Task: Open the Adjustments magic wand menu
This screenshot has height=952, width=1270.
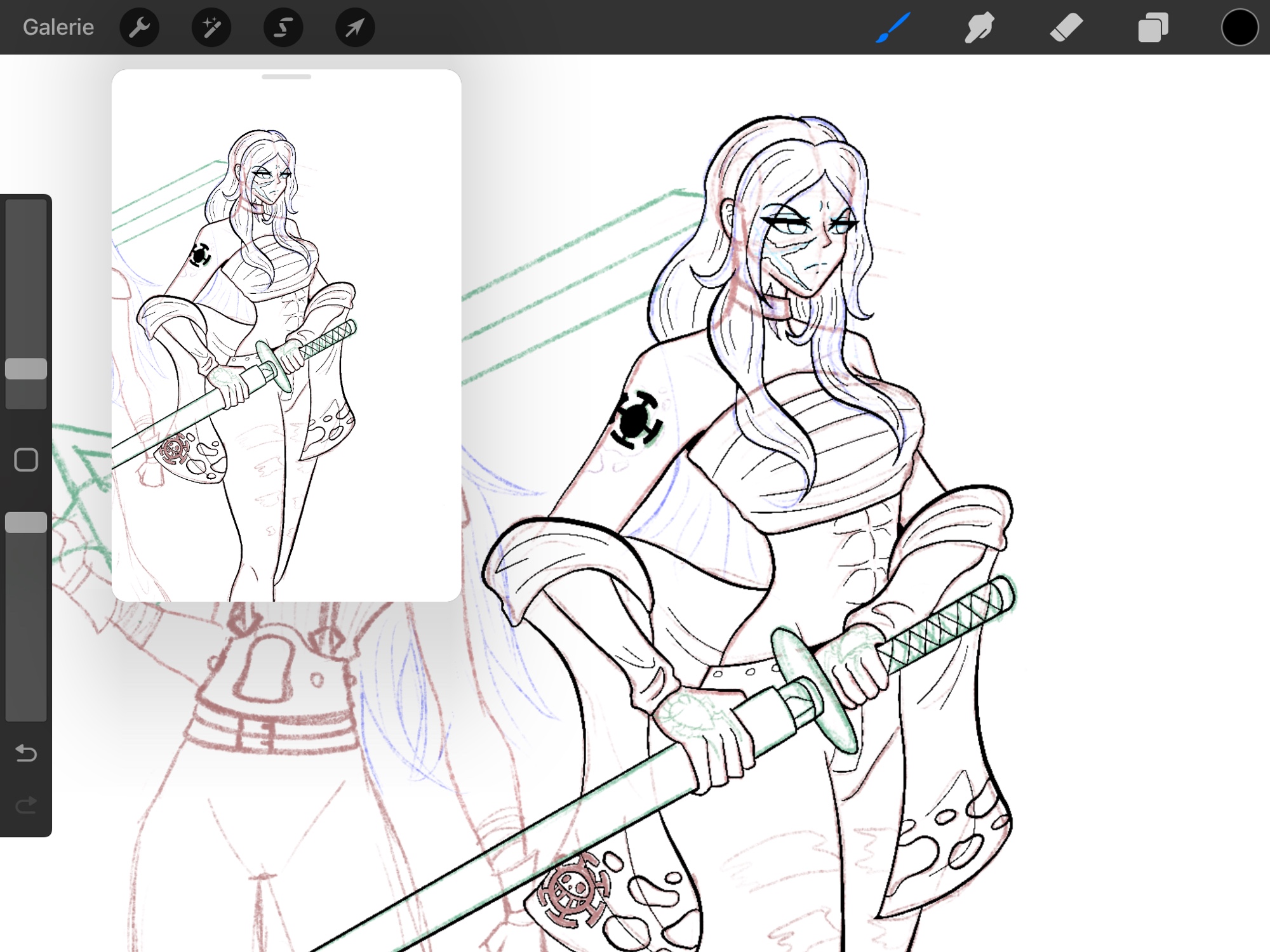Action: pos(211,27)
